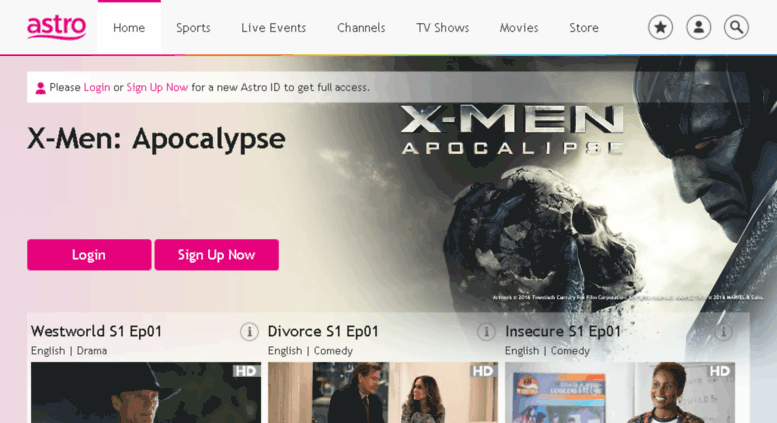The height and width of the screenshot is (423, 777).
Task: Open the Sports tab
Action: [193, 28]
